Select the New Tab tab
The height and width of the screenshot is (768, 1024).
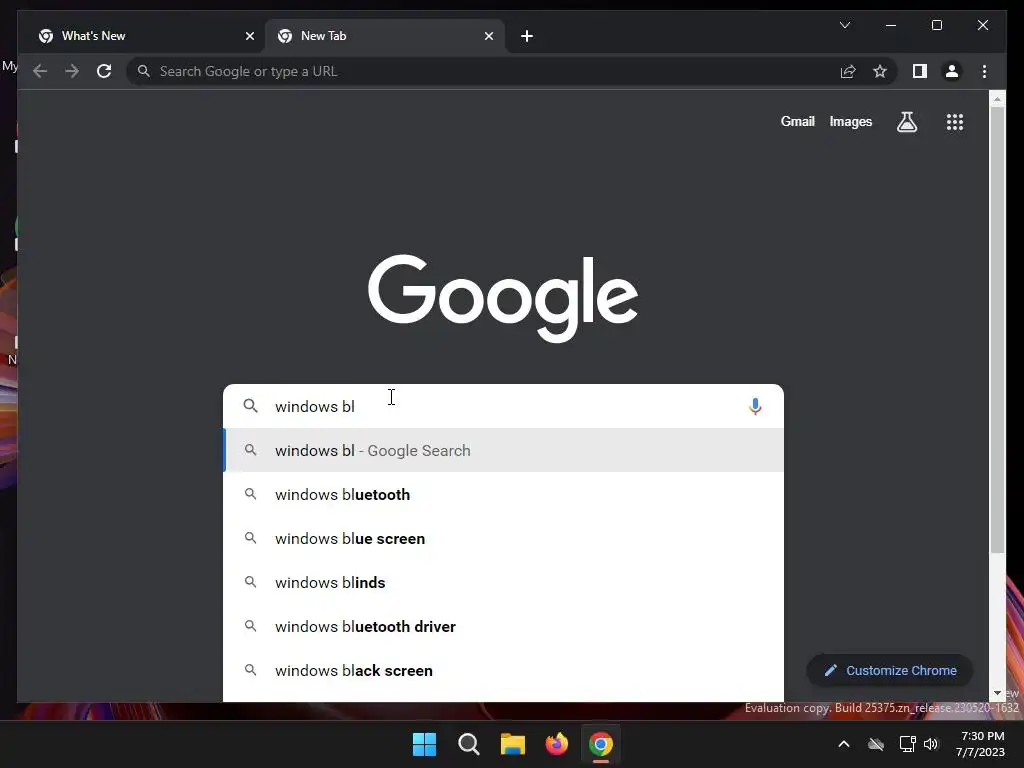(x=384, y=36)
